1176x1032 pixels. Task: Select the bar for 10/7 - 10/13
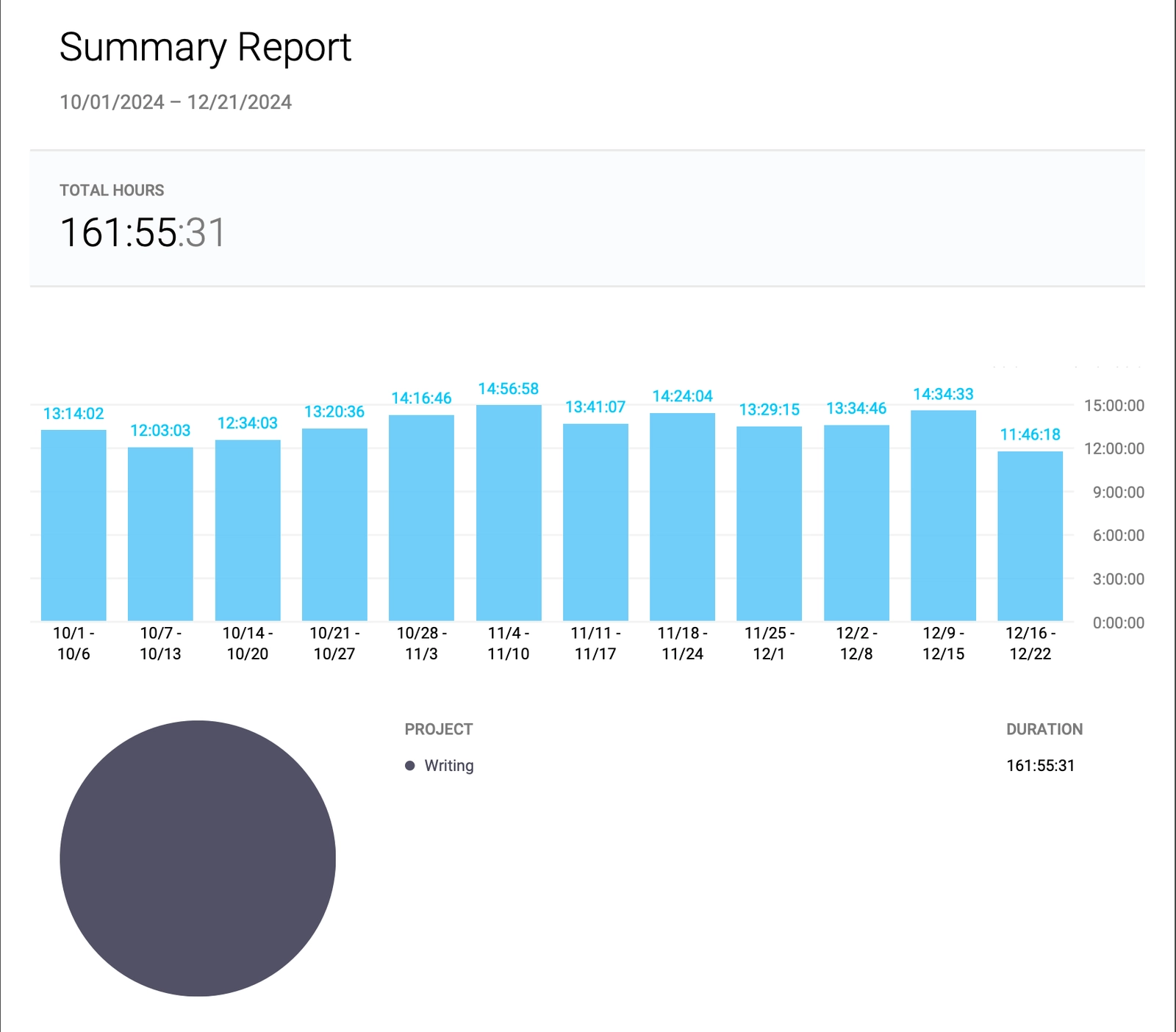pyautogui.click(x=160, y=534)
